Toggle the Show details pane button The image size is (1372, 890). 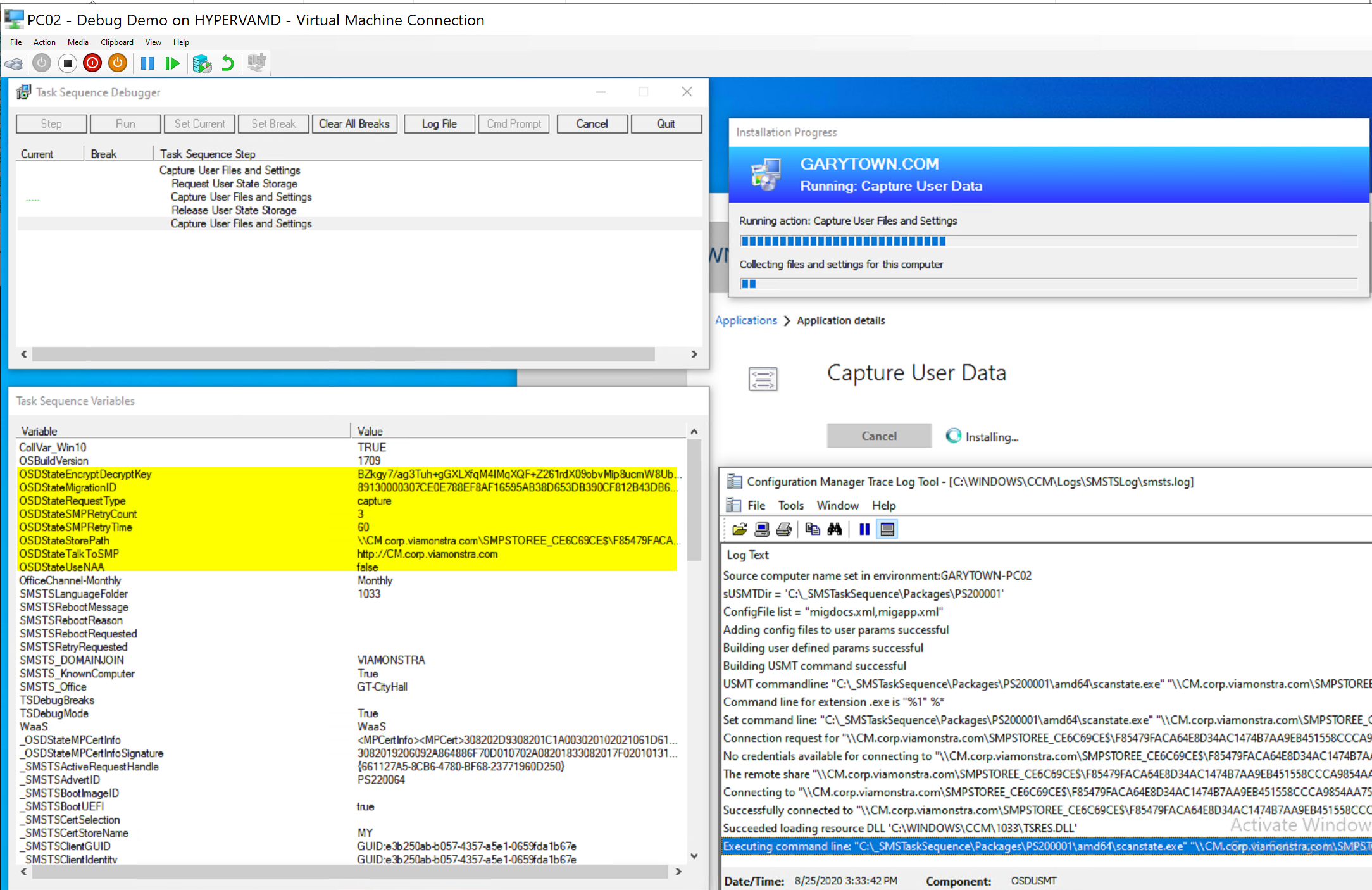(887, 529)
